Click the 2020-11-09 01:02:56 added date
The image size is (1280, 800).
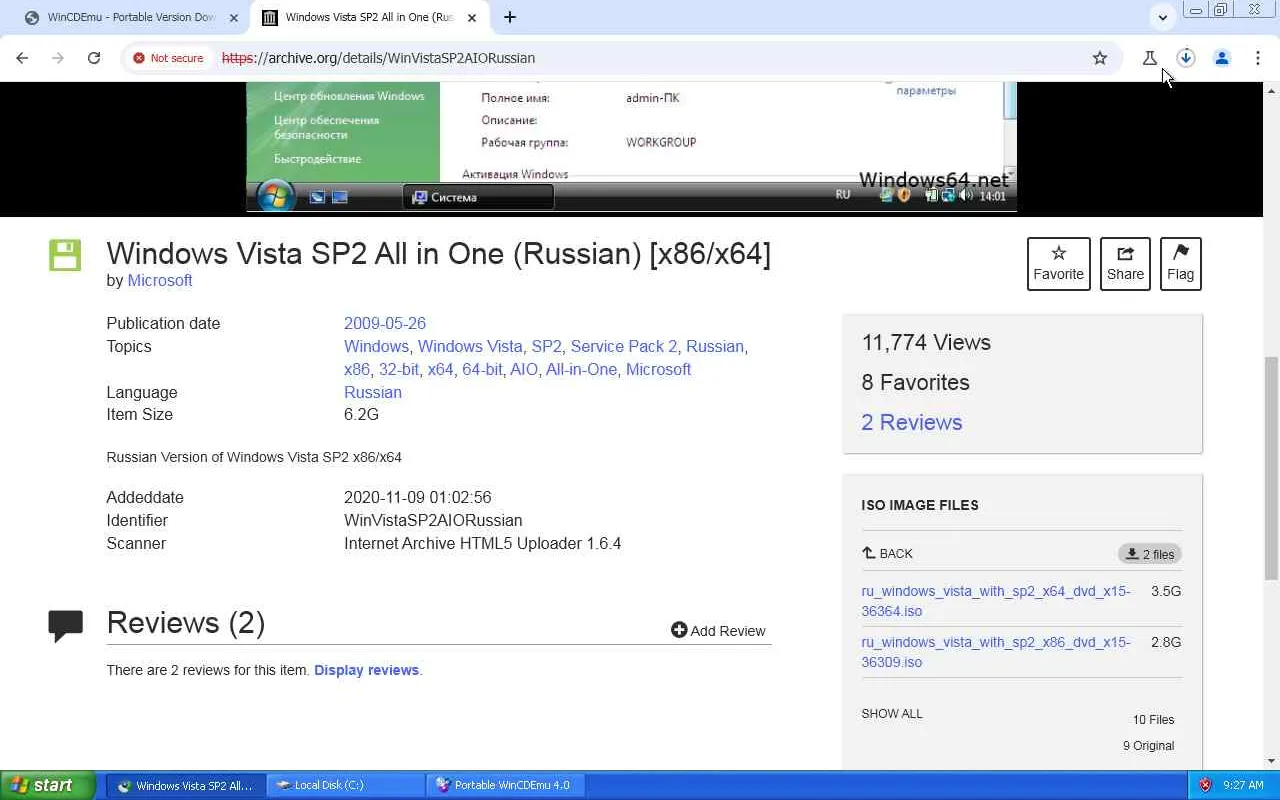pyautogui.click(x=418, y=497)
